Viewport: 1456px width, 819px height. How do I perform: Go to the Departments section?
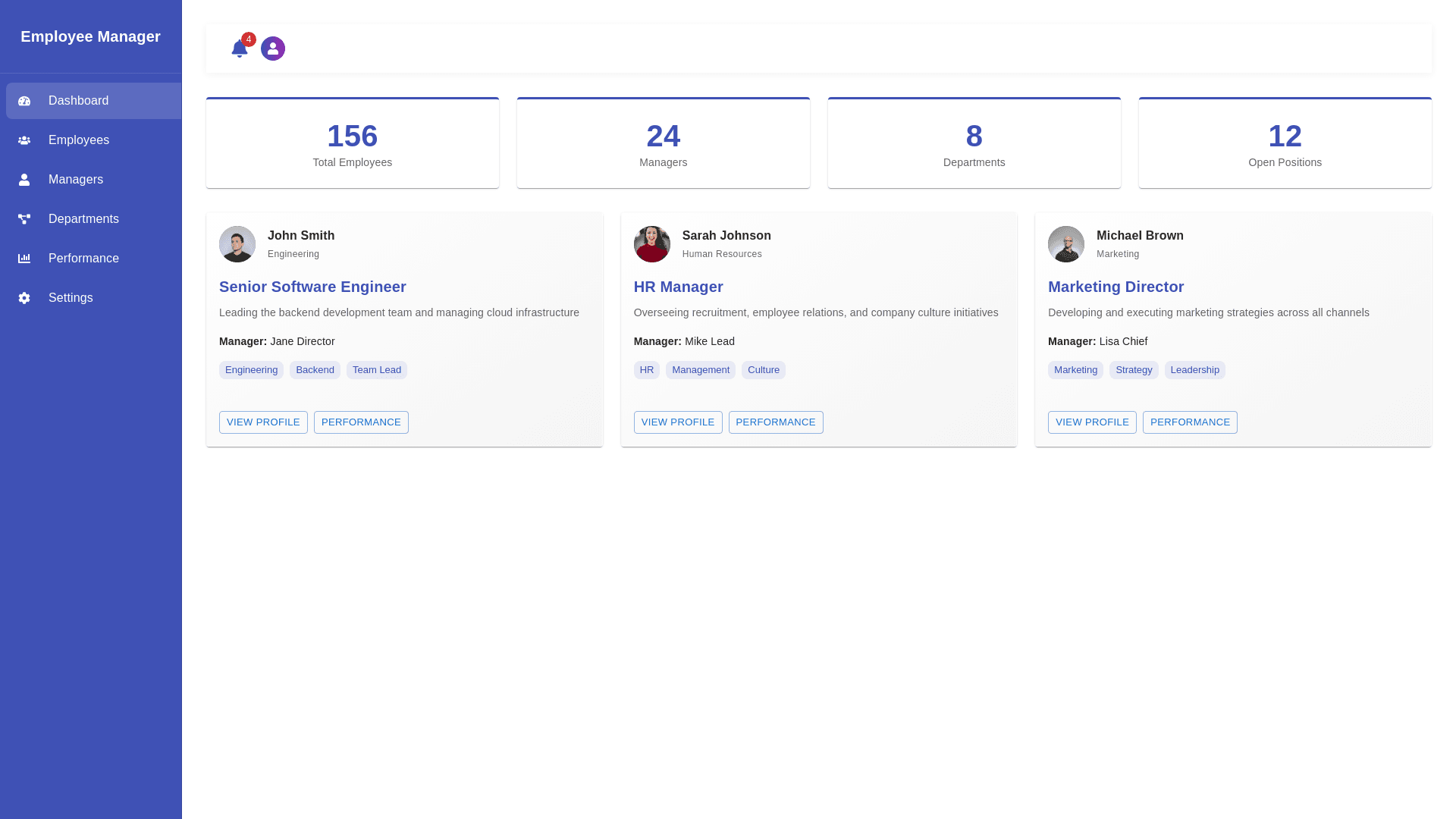[x=83, y=219]
